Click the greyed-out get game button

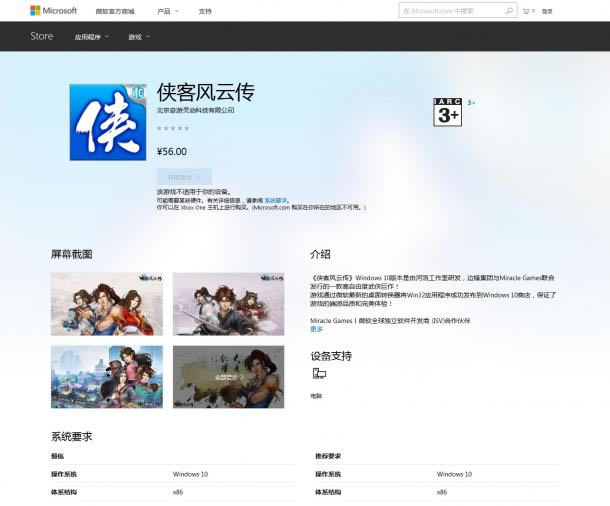coord(184,176)
